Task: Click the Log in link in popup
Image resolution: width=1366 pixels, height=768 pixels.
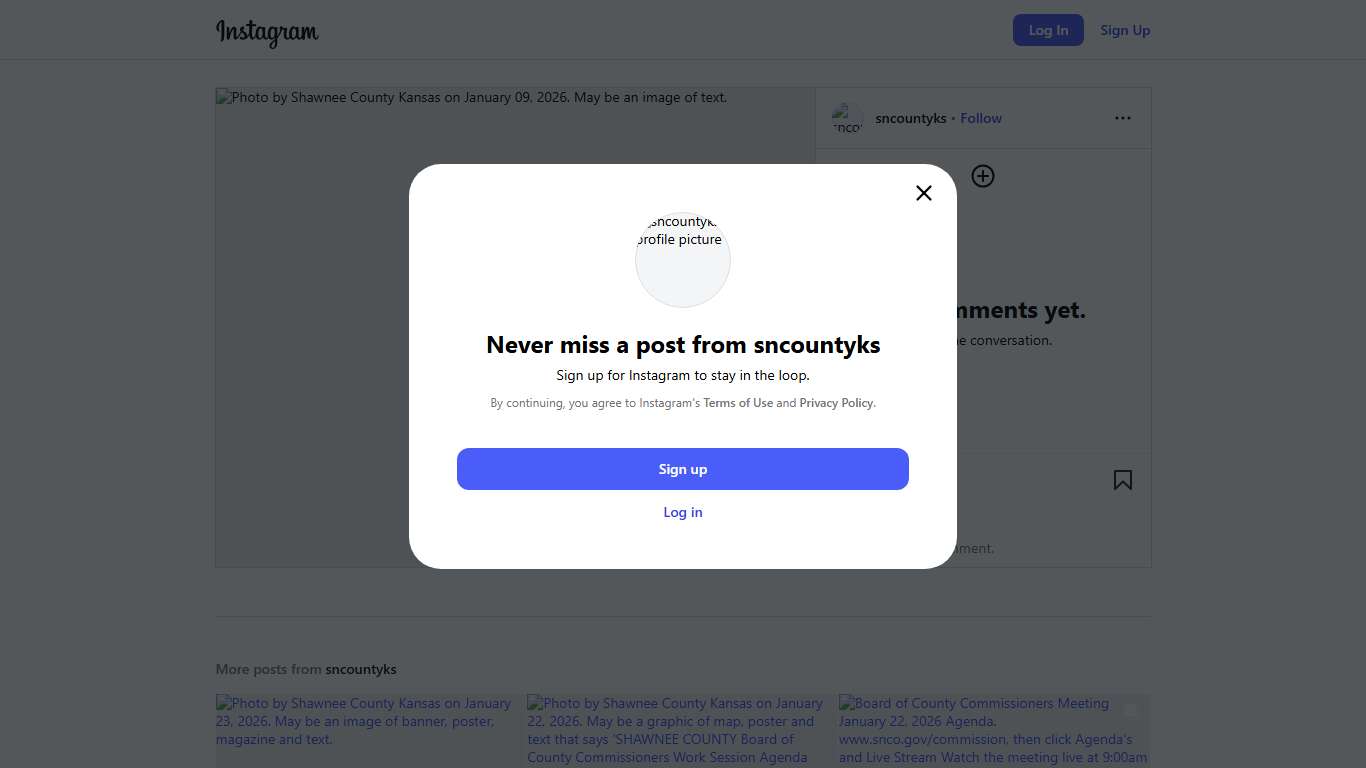Action: [x=683, y=512]
